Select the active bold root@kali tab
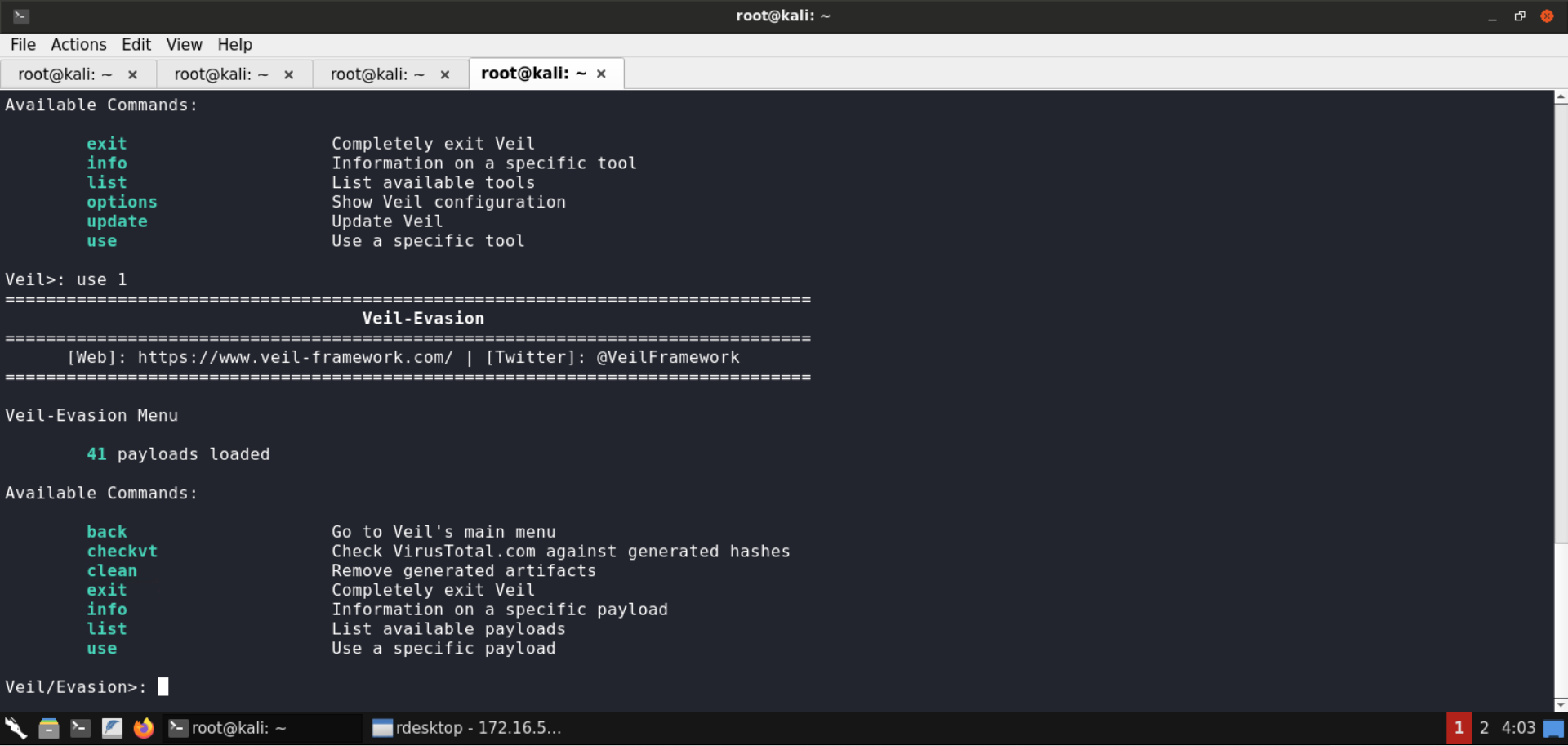 click(546, 74)
